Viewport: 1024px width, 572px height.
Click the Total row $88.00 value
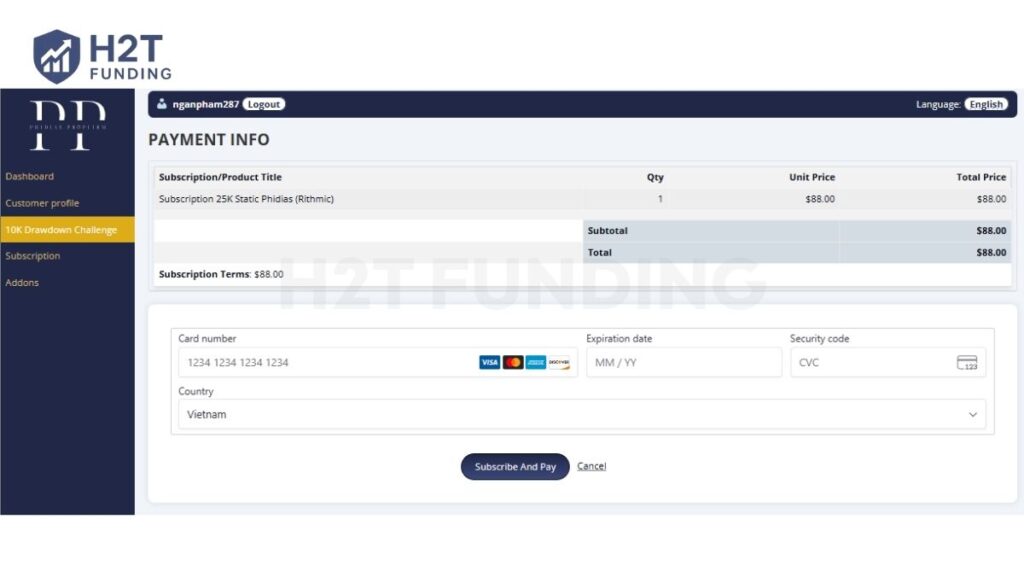coord(991,253)
